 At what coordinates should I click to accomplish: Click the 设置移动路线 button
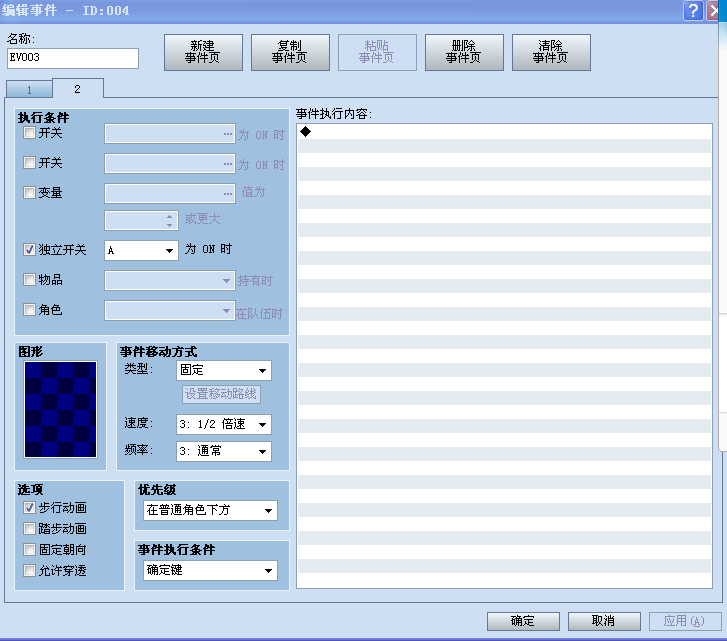[221, 394]
